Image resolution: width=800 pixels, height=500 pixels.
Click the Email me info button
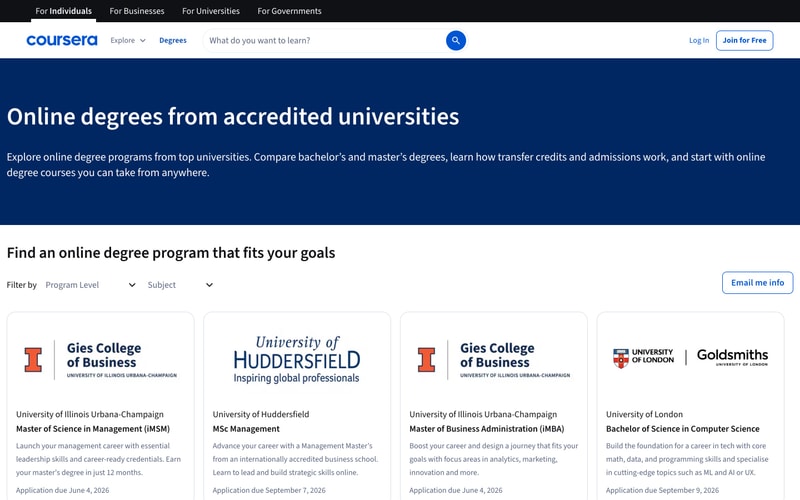758,283
